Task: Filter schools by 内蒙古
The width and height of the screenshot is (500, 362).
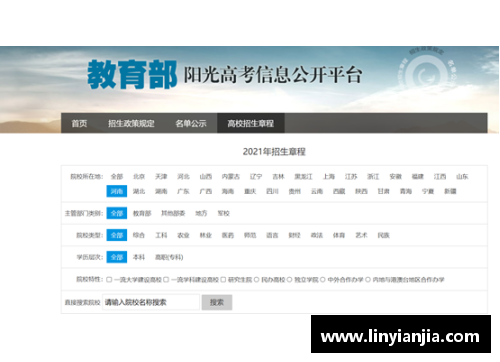Action: click(231, 176)
